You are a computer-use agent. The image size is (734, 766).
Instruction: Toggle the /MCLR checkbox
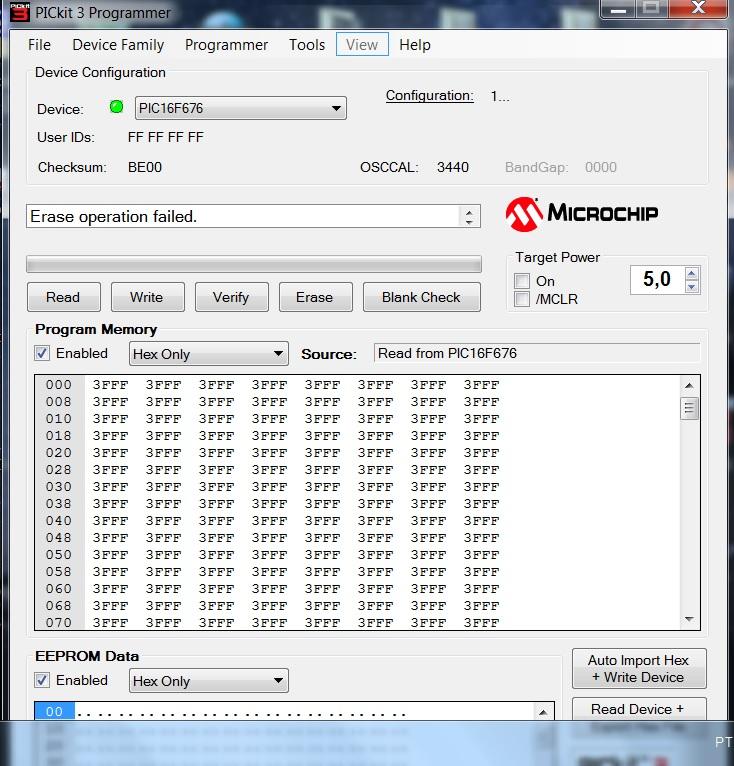[522, 299]
